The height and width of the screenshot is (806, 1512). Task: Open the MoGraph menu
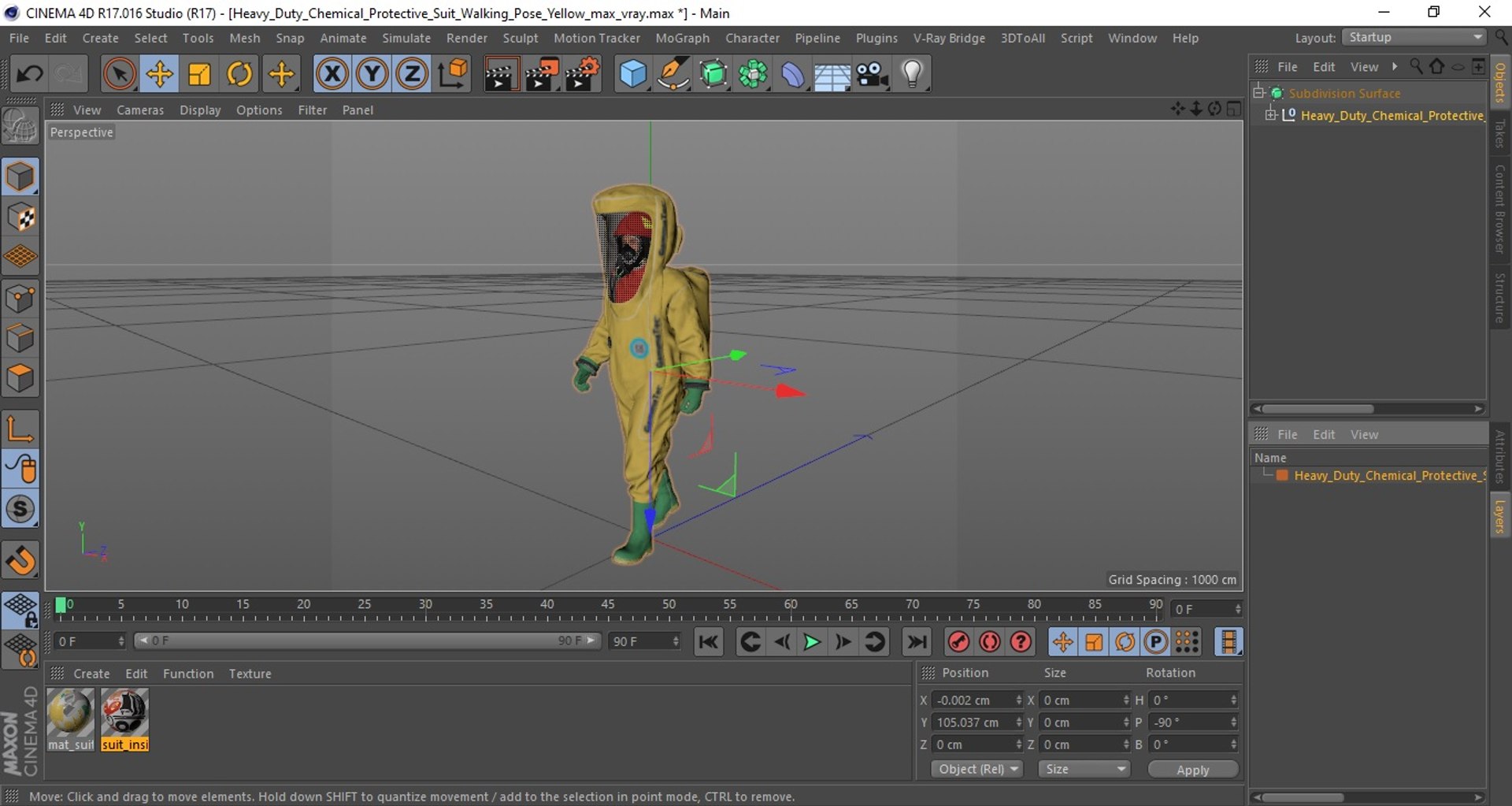tap(683, 38)
